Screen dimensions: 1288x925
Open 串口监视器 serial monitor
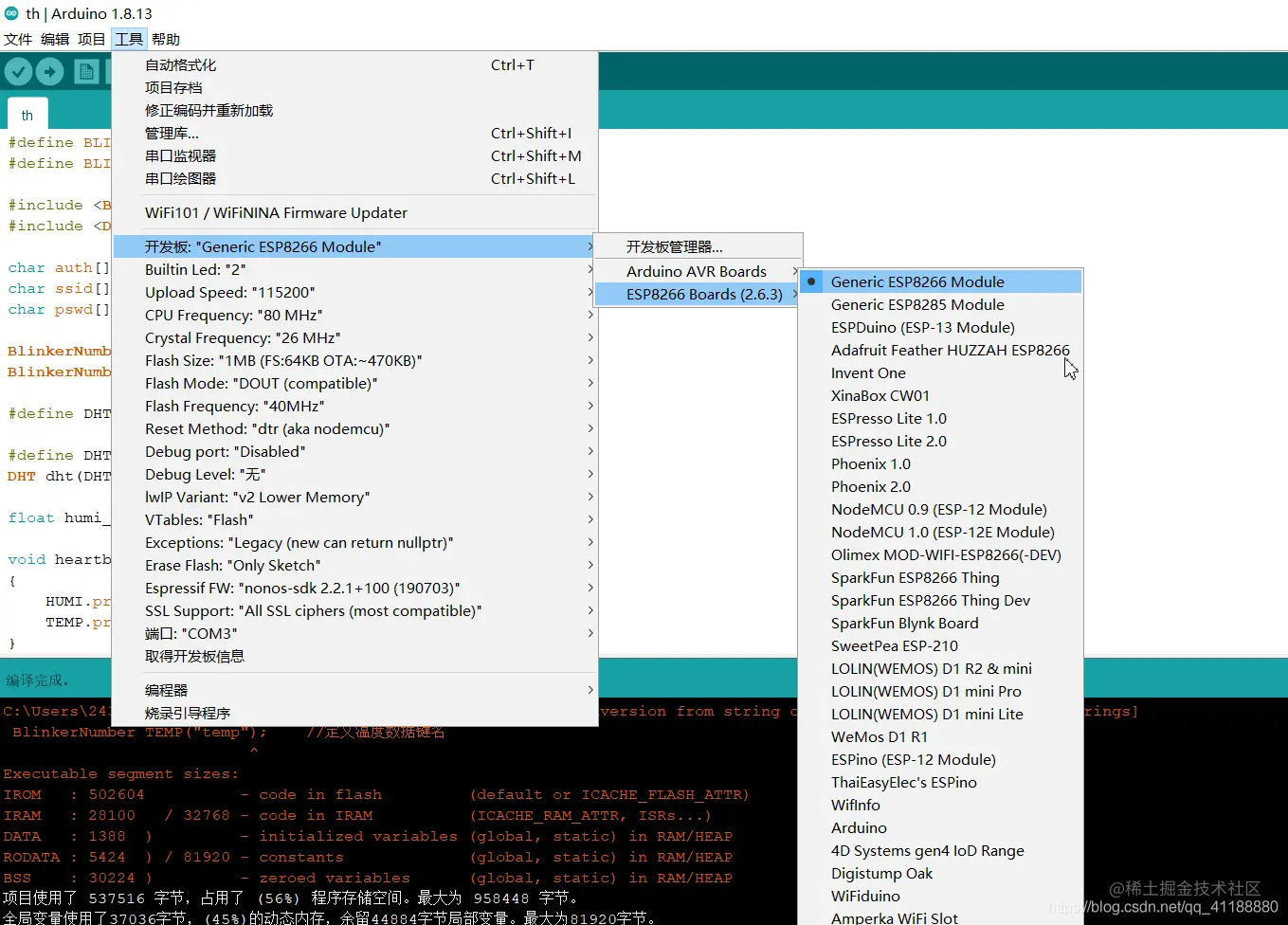pos(355,155)
